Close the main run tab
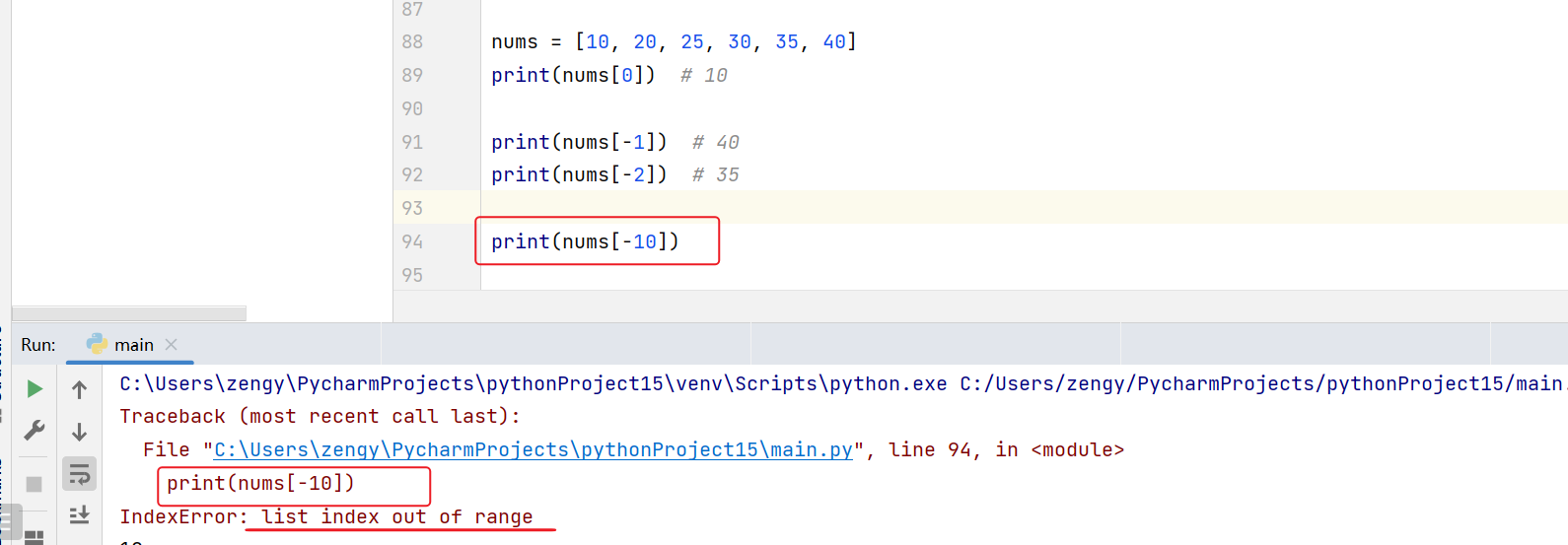Viewport: 1568px width, 545px height. click(x=172, y=344)
